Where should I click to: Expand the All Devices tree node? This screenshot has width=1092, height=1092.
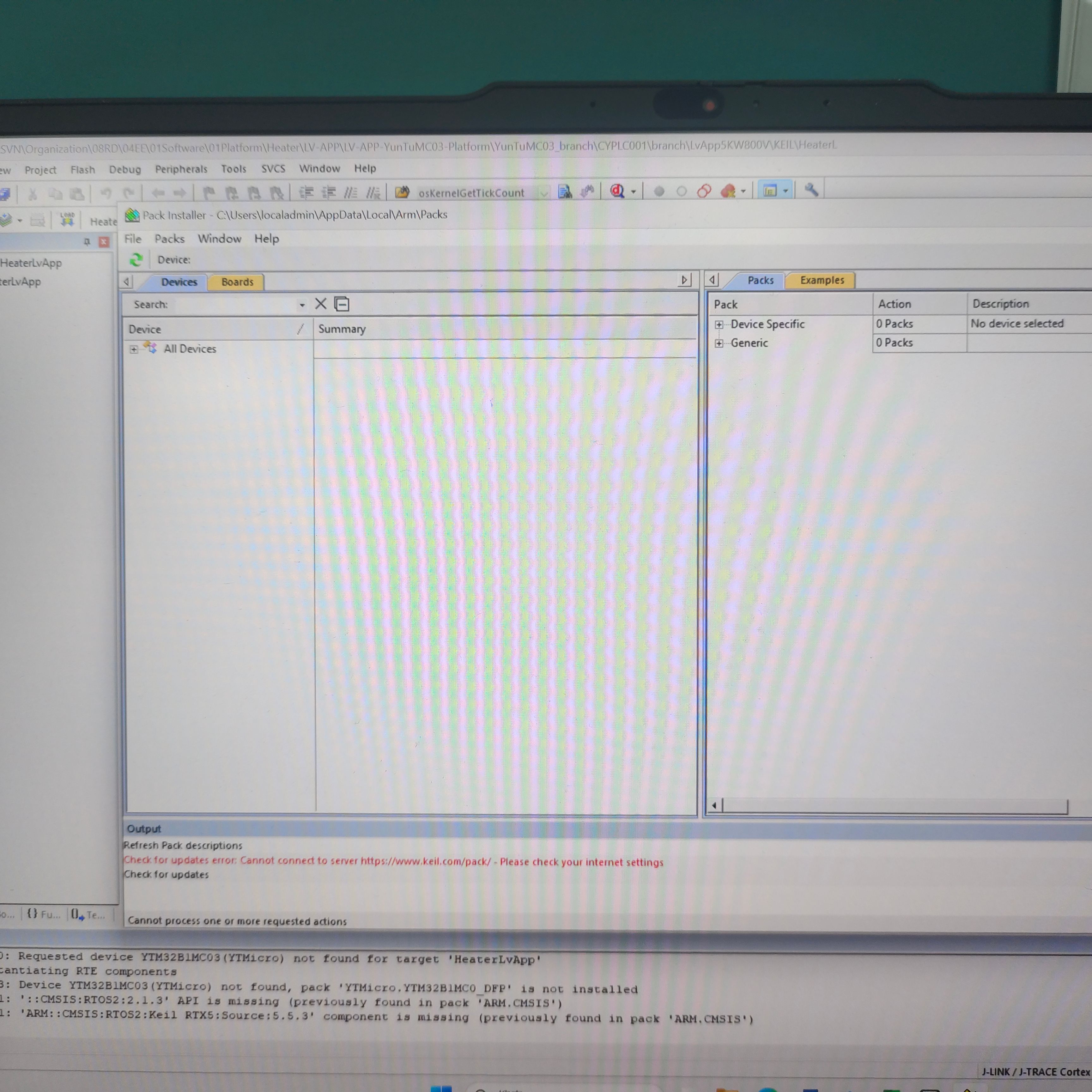(134, 349)
